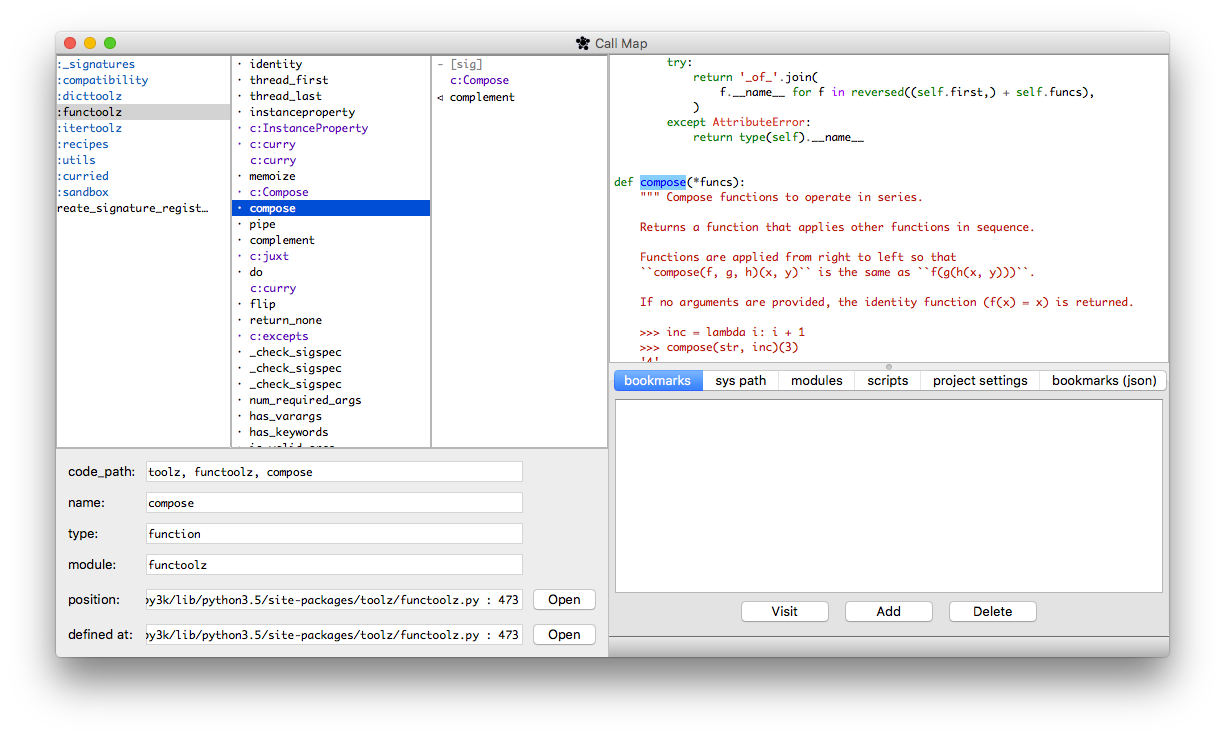
Task: Select c:Compose in the middle column
Action: point(331,192)
